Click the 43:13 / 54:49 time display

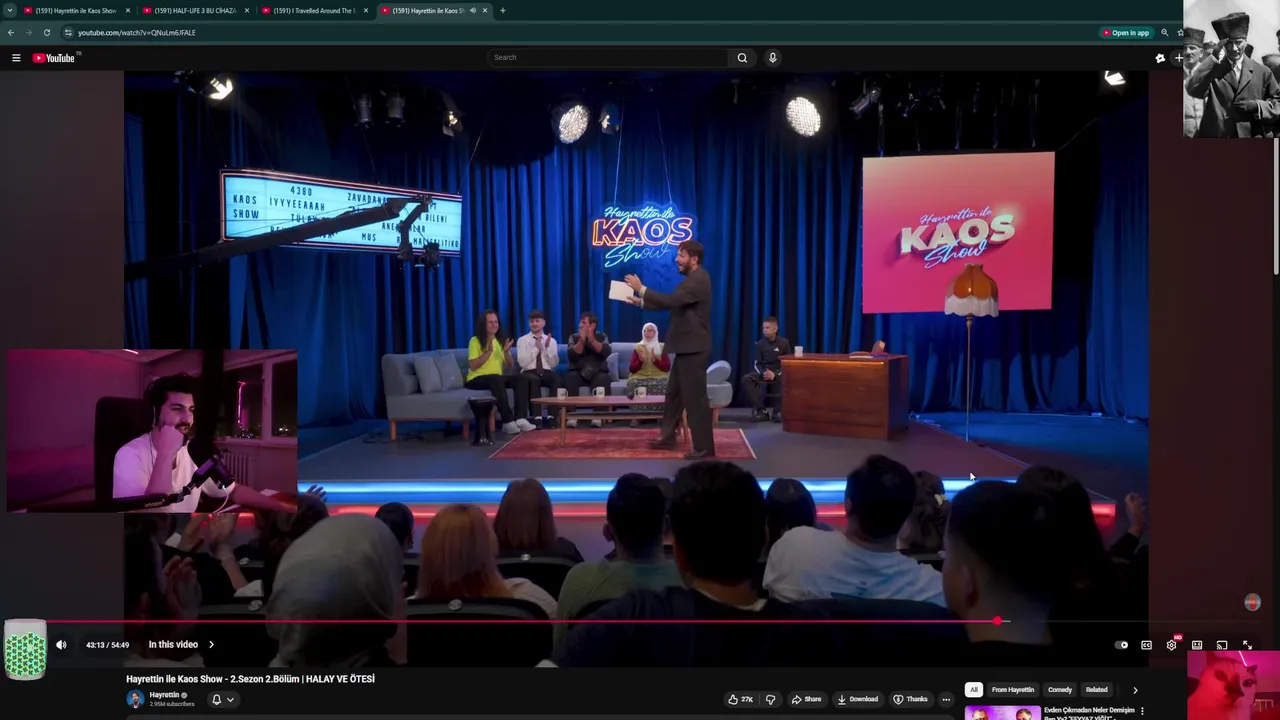107,645
